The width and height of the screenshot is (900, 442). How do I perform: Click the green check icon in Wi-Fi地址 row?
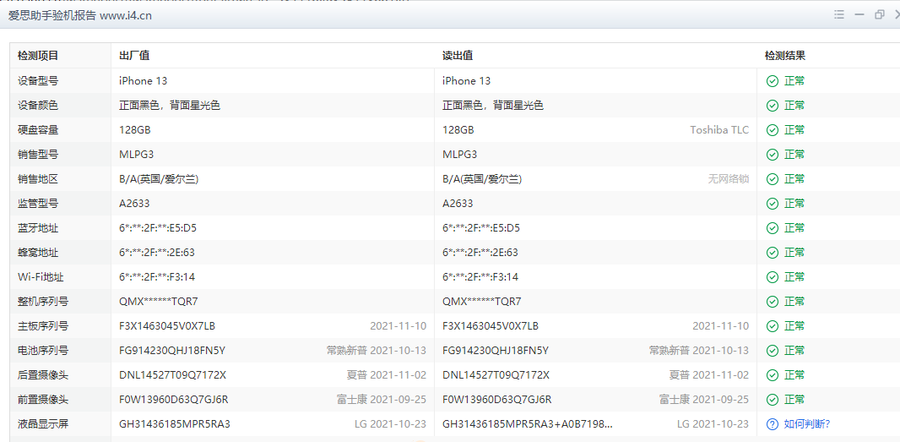pyautogui.click(x=773, y=277)
